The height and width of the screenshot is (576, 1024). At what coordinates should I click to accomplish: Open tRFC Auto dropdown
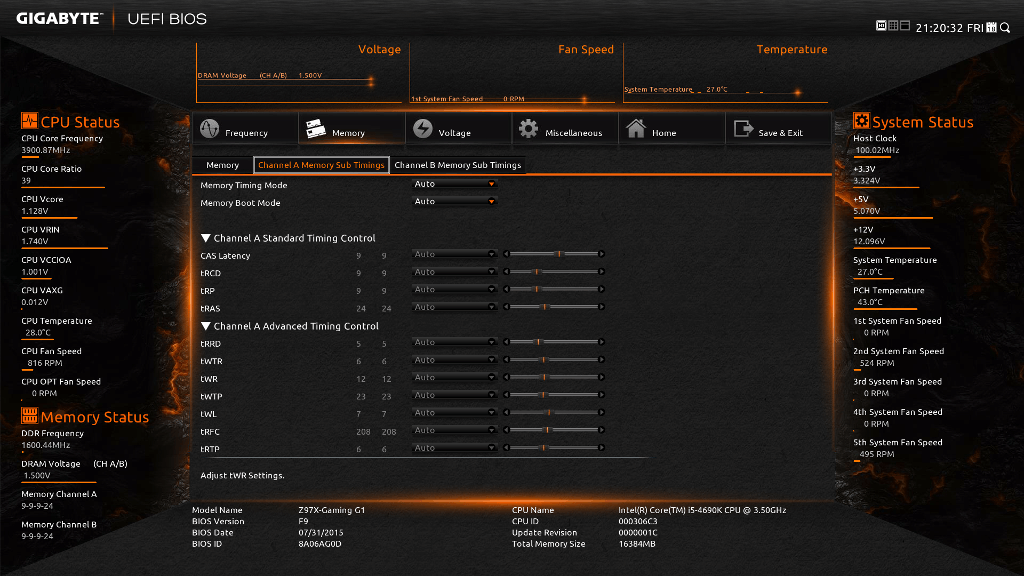pos(455,430)
